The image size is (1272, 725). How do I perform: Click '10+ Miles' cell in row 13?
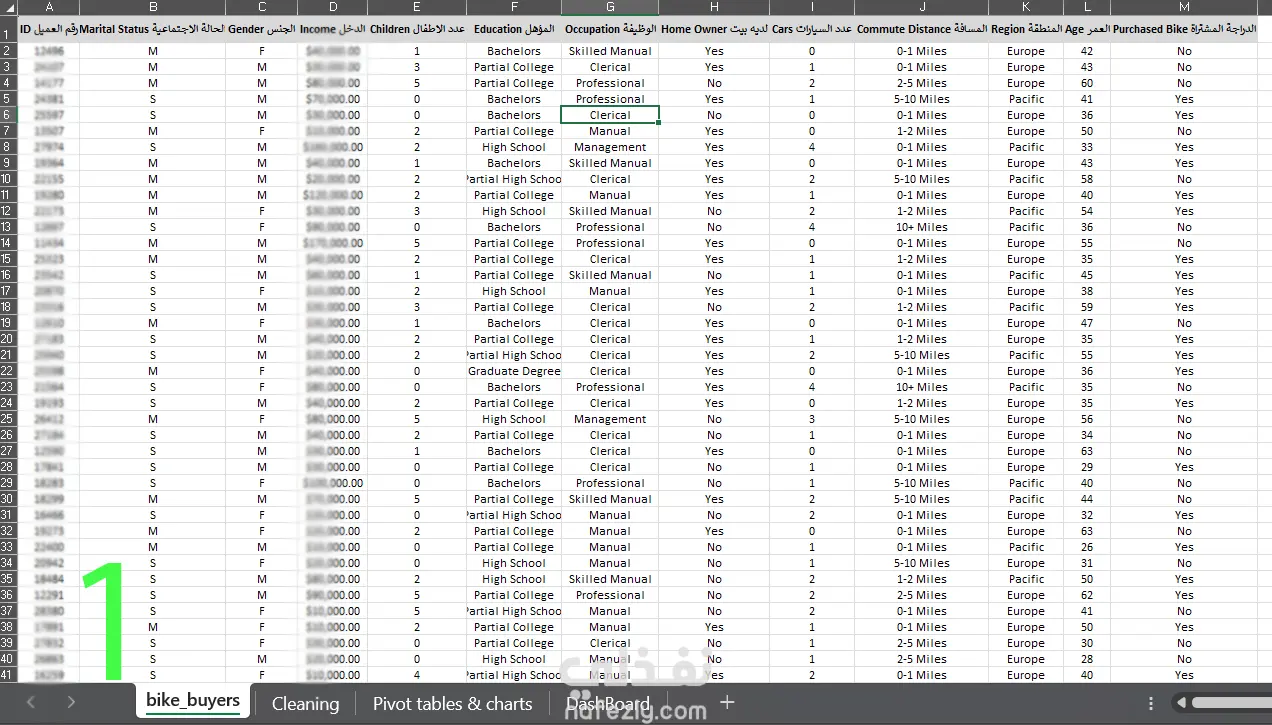921,227
